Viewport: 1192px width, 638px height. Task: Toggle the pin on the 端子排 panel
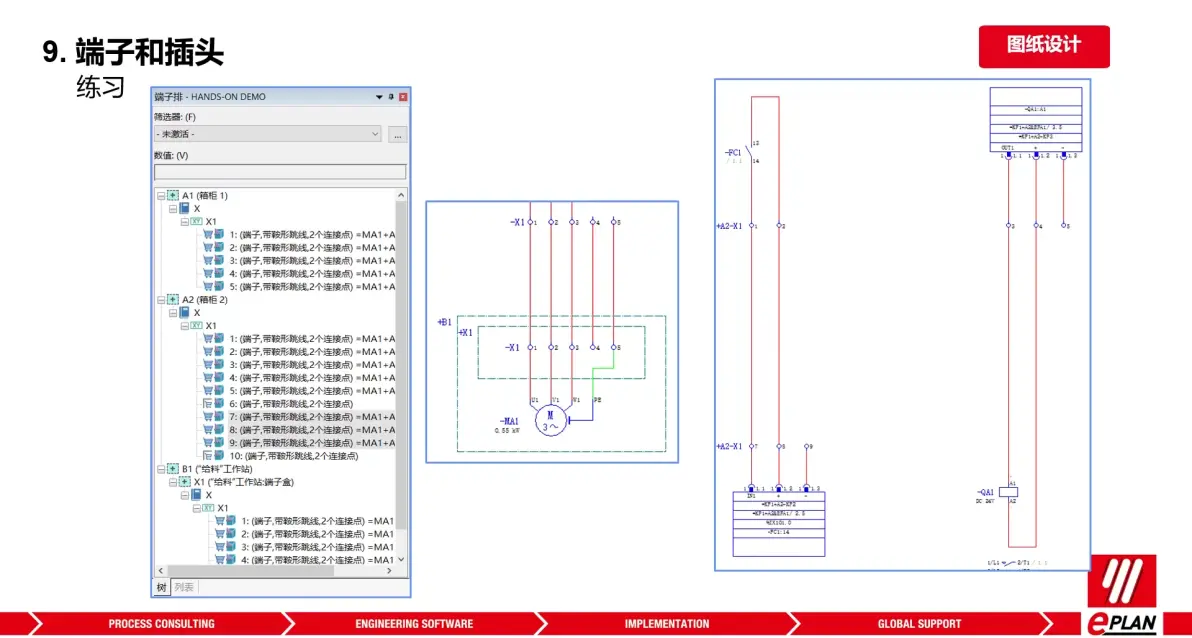pos(391,97)
